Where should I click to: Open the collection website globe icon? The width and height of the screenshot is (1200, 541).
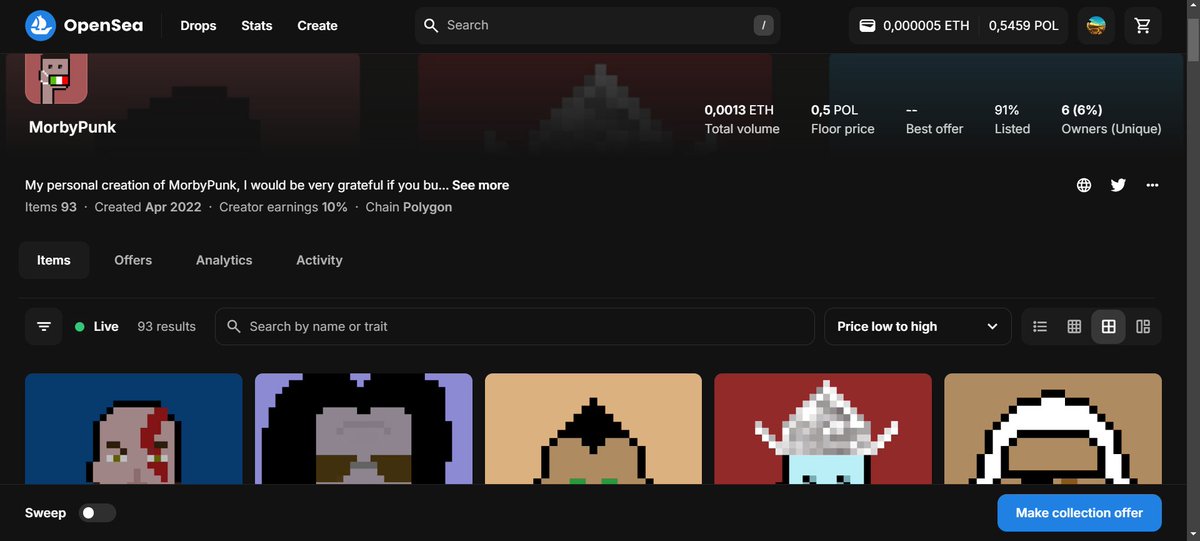tap(1084, 185)
